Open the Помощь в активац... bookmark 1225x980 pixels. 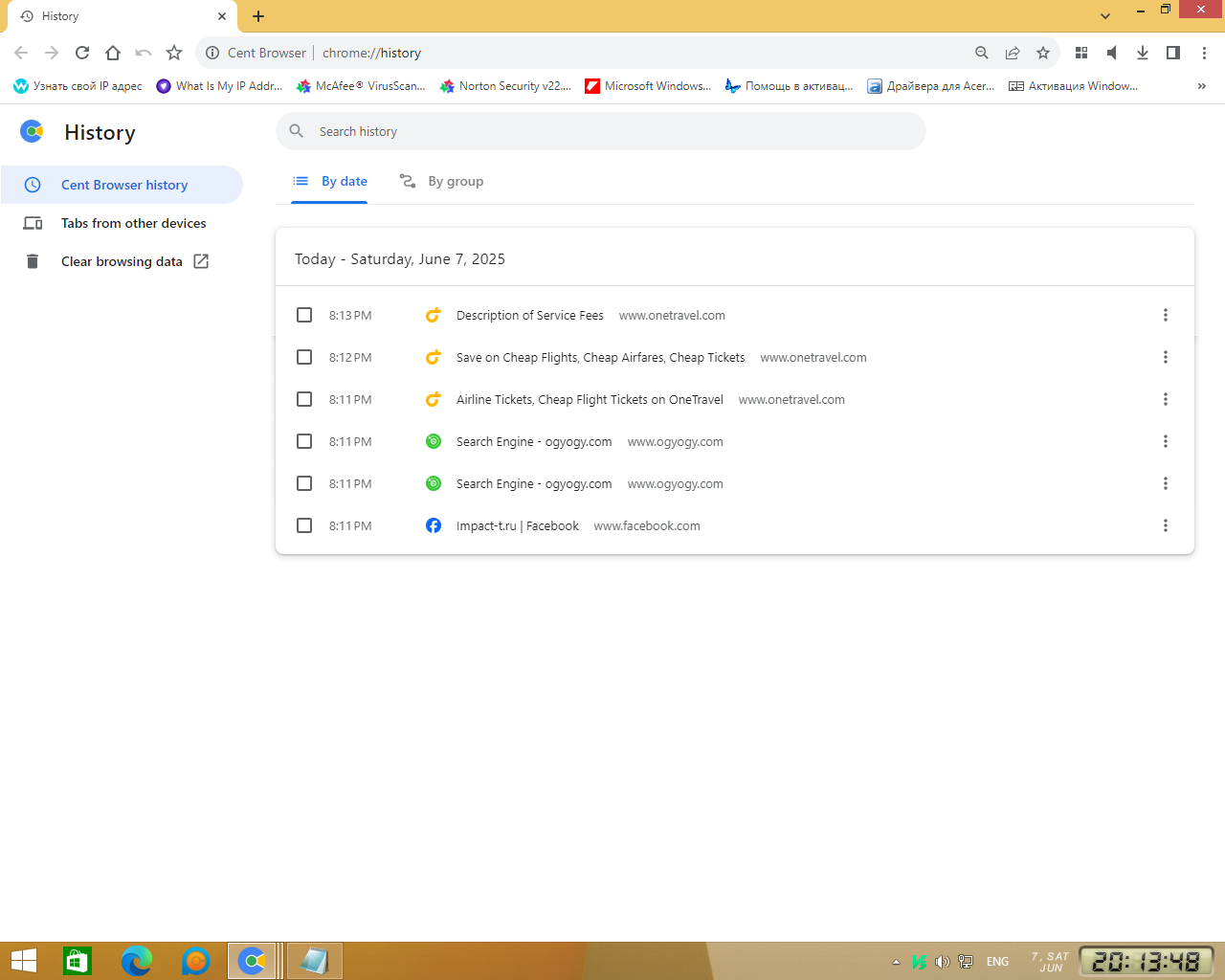789,86
